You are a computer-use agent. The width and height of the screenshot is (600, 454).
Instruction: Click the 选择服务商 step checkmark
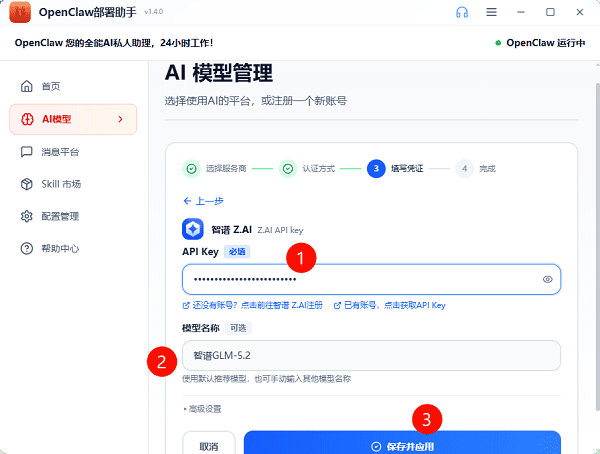tap(191, 168)
